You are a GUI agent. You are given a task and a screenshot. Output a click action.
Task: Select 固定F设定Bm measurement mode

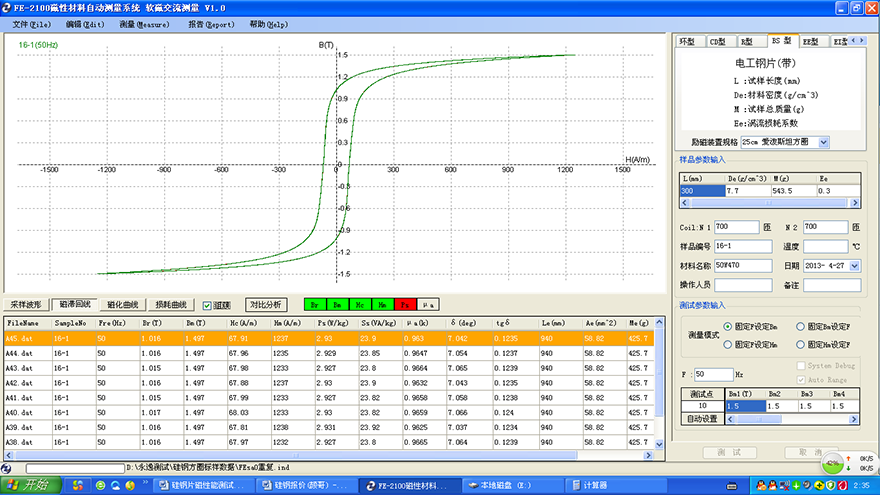tap(728, 326)
